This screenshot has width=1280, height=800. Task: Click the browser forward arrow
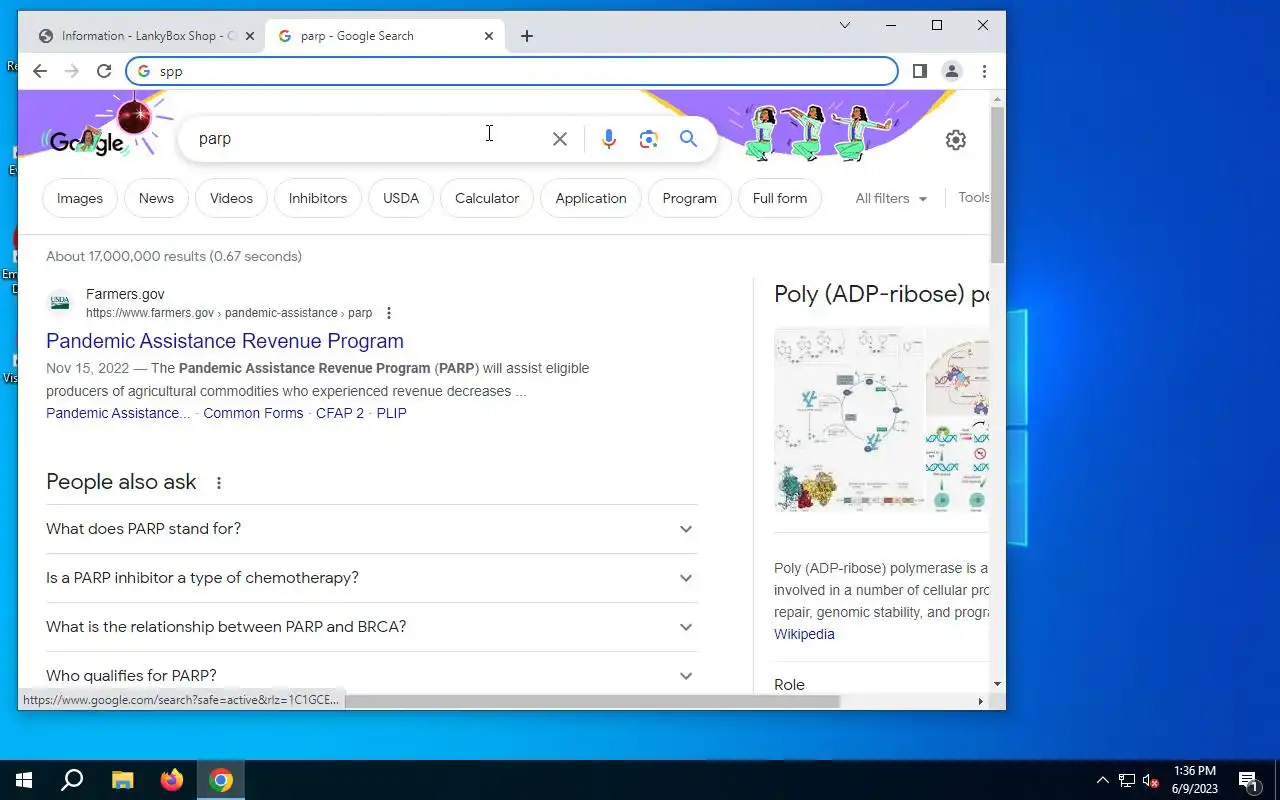pyautogui.click(x=72, y=71)
